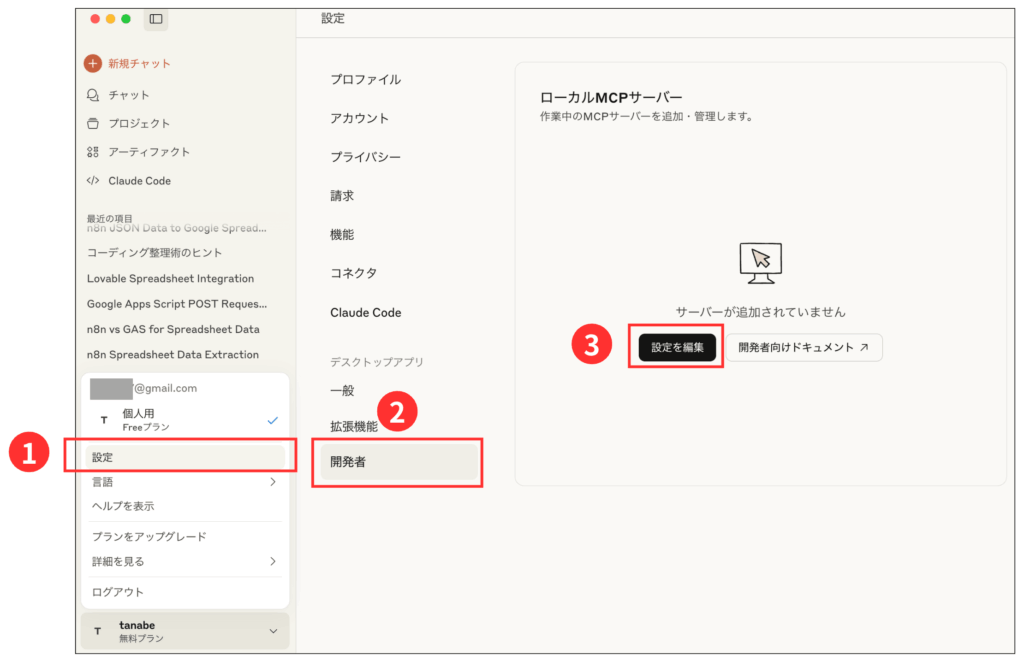Open the tanabe account dropdown chevron
Image resolution: width=1024 pixels, height=661 pixels.
[x=272, y=630]
